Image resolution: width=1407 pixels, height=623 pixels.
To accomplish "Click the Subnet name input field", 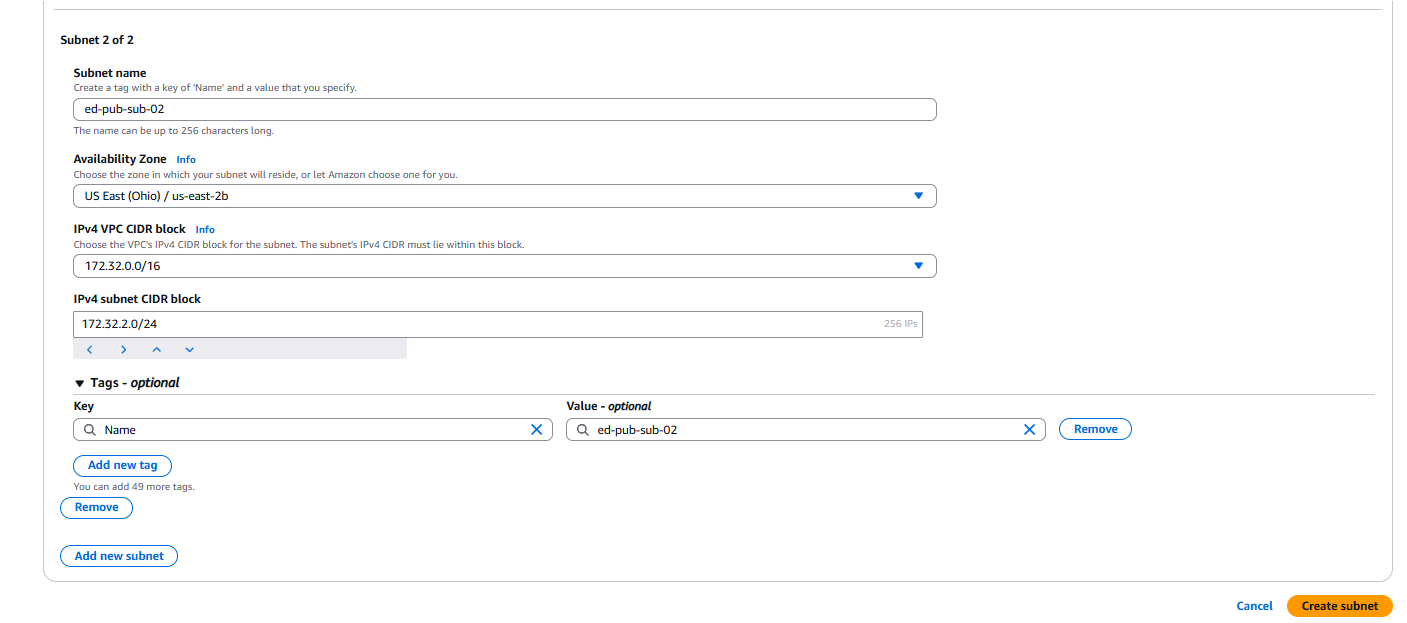I will 505,109.
